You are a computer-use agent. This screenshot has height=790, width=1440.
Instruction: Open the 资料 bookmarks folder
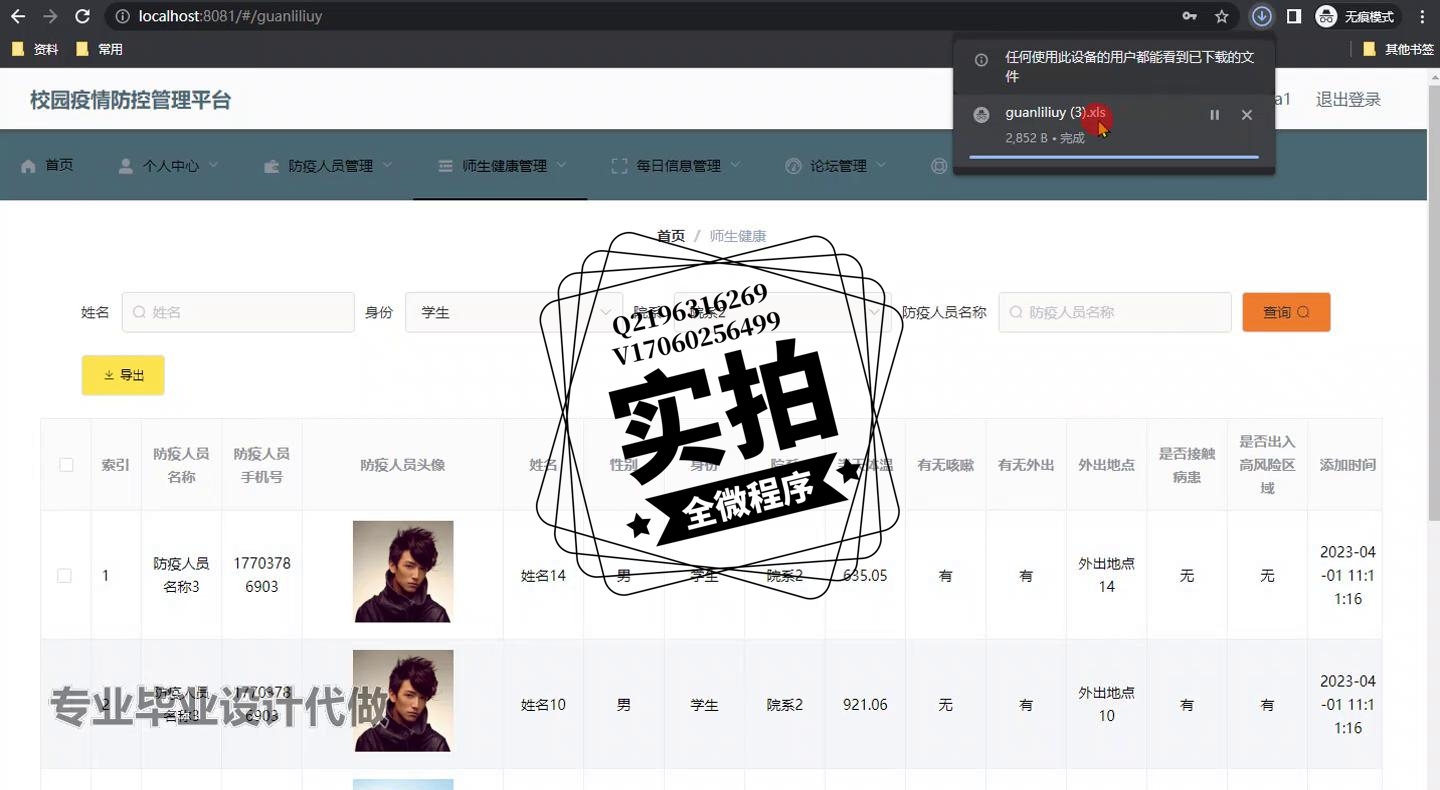35,49
